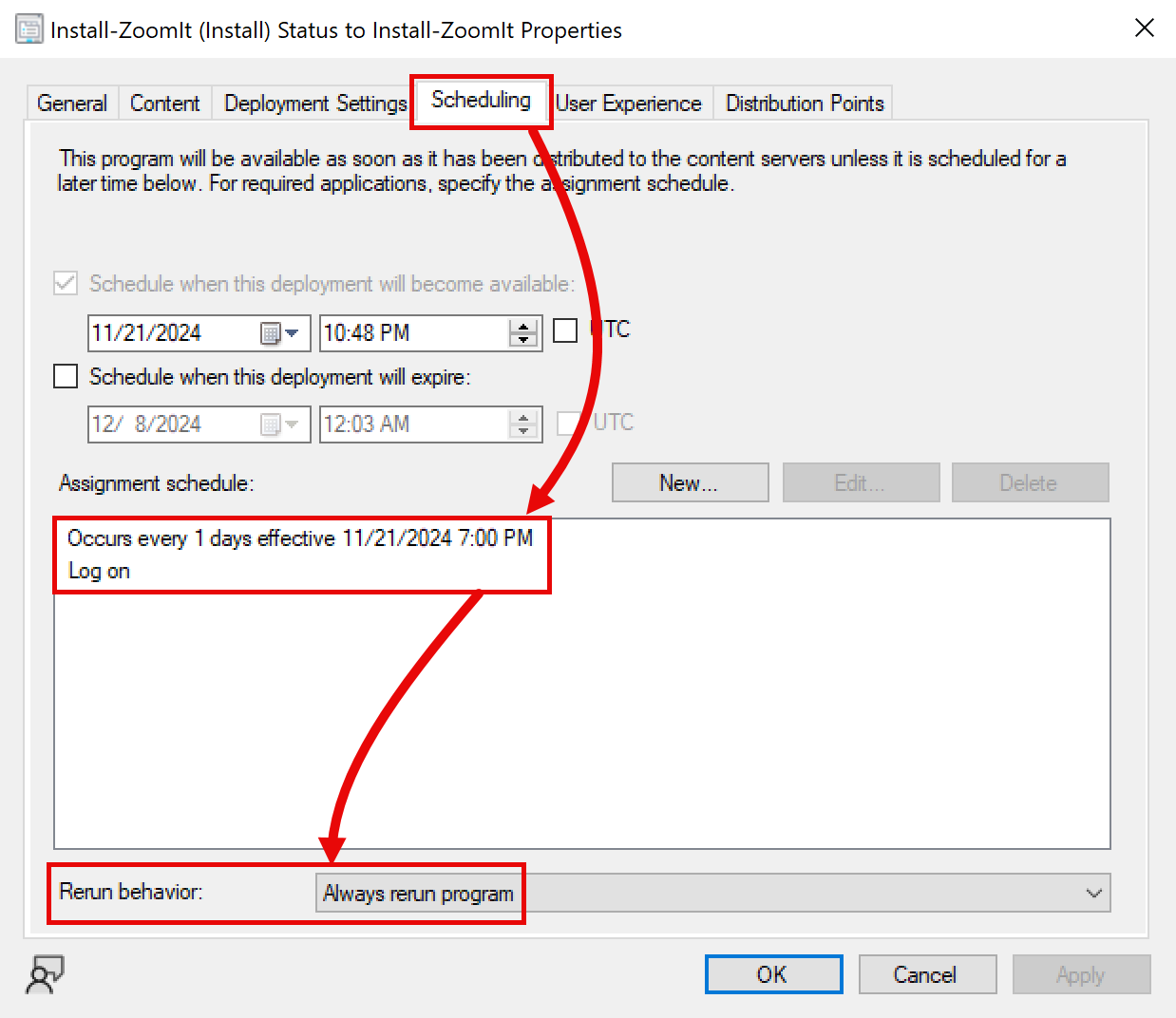Create a new assignment schedule with New

coord(690,482)
